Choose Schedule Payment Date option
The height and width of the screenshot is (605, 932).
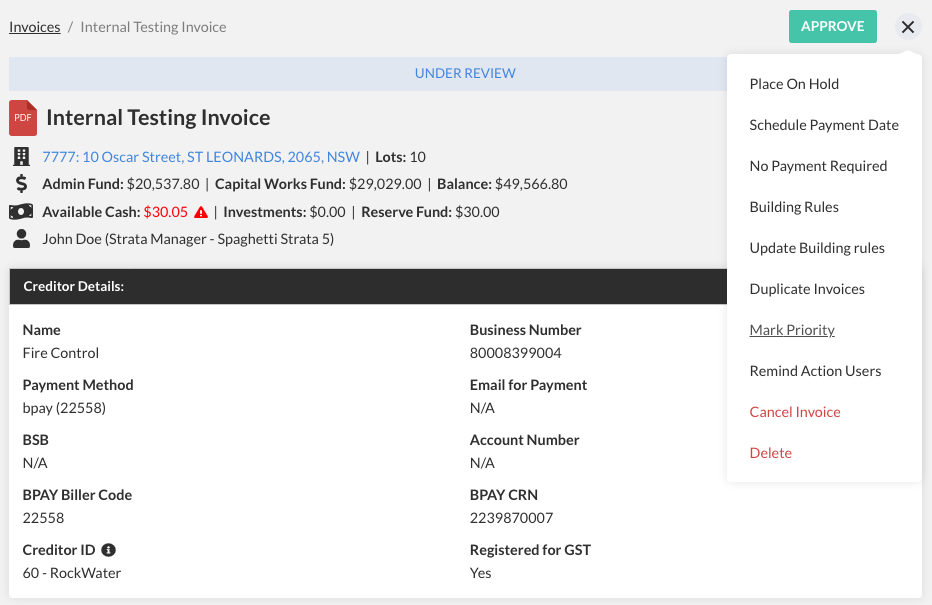tap(824, 125)
